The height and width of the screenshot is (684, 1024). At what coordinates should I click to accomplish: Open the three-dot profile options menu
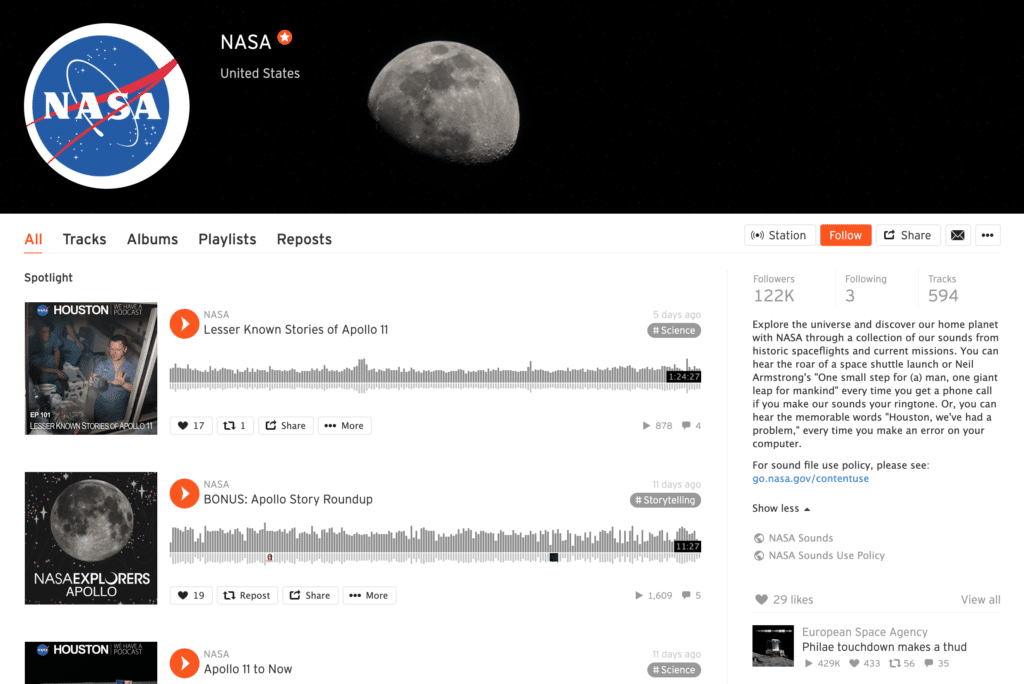coord(987,235)
